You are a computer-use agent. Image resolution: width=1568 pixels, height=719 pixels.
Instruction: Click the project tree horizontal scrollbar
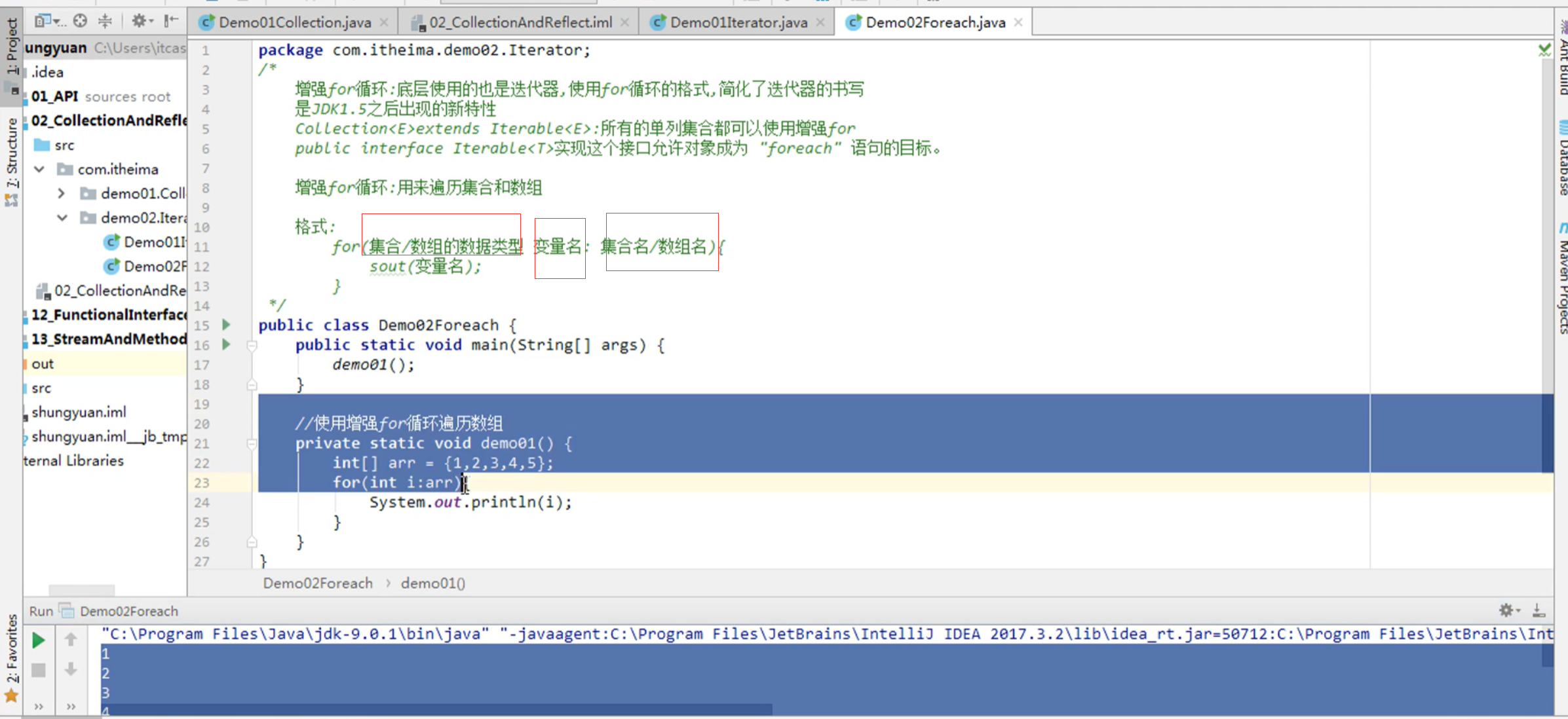pos(81,590)
